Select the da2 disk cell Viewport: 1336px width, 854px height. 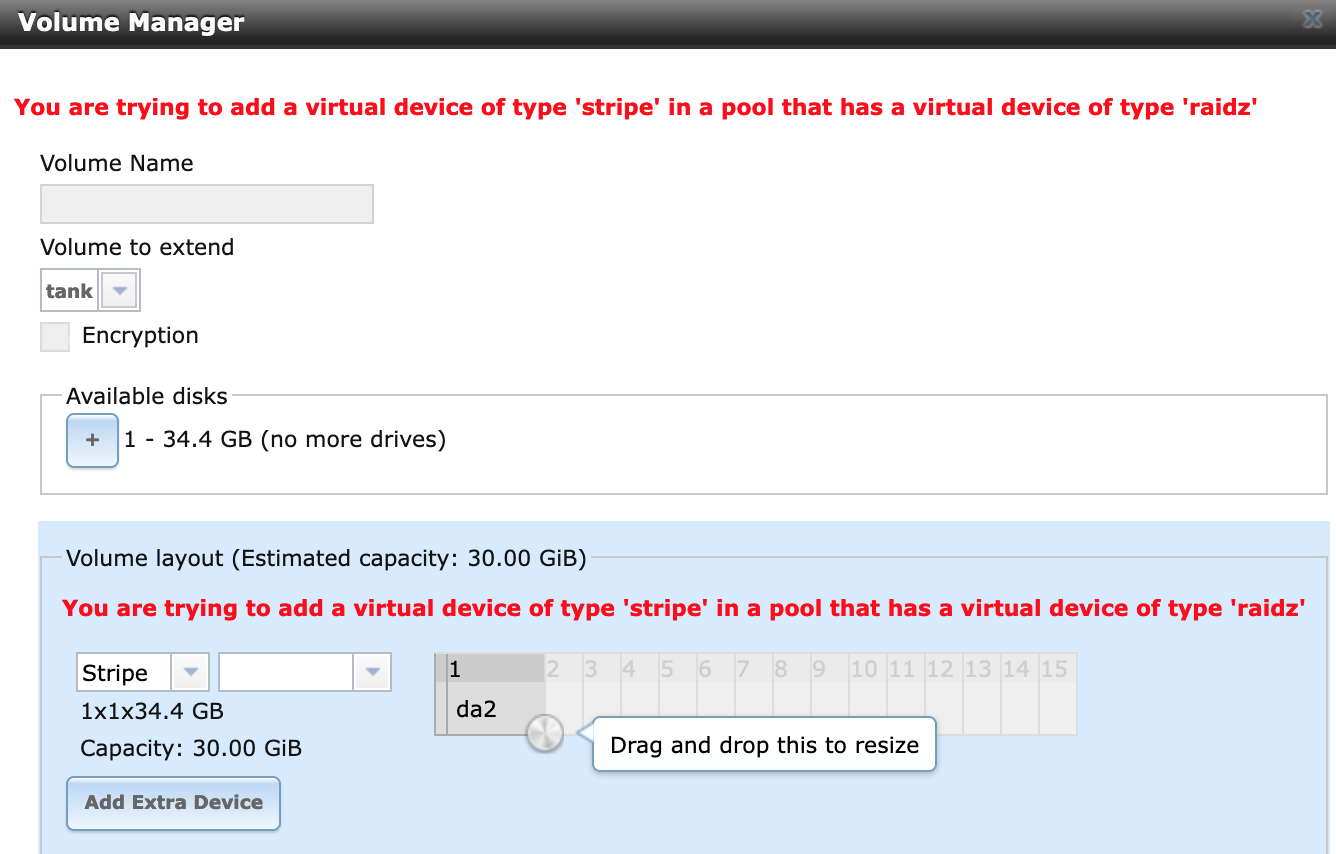pyautogui.click(x=496, y=709)
